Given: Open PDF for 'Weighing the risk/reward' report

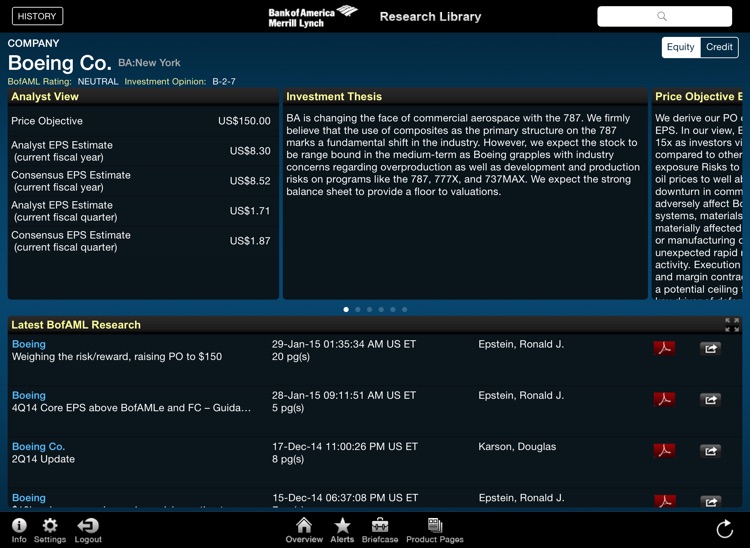Looking at the screenshot, I should 664,348.
